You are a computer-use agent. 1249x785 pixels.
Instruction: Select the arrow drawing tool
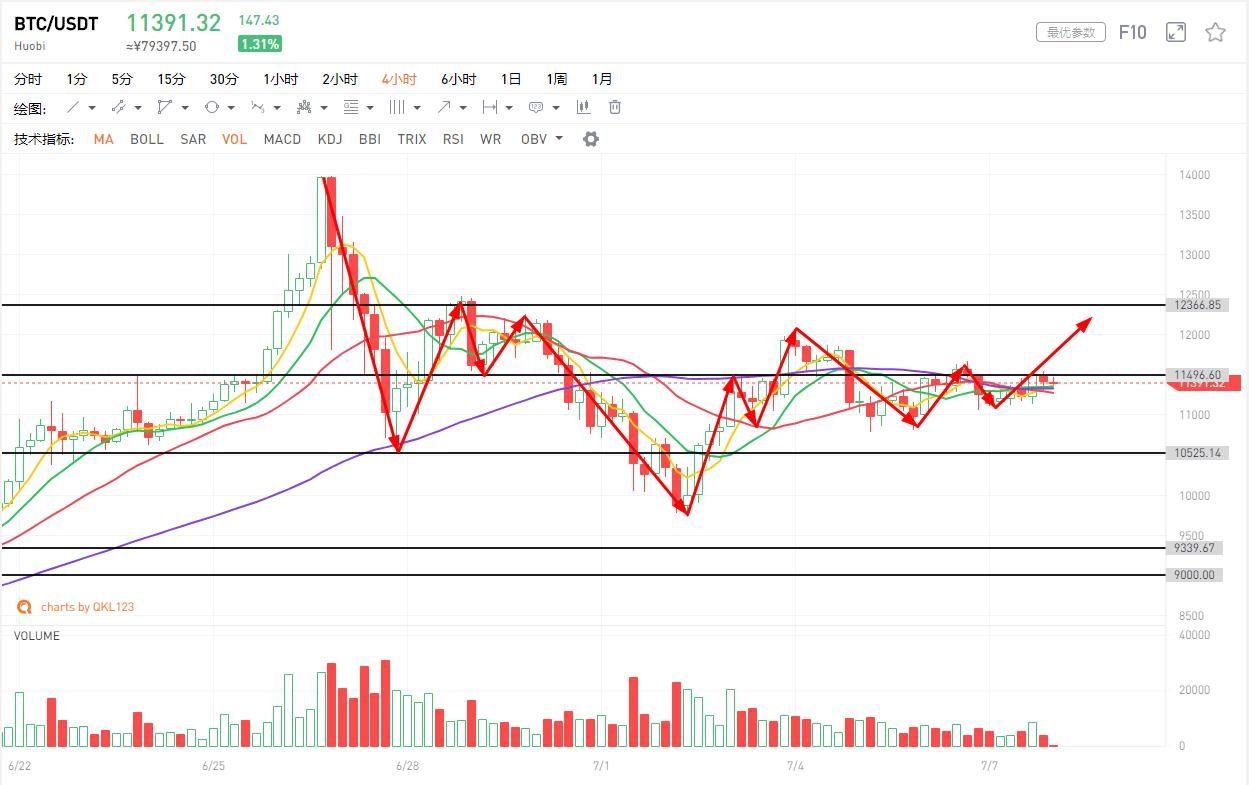tap(444, 107)
